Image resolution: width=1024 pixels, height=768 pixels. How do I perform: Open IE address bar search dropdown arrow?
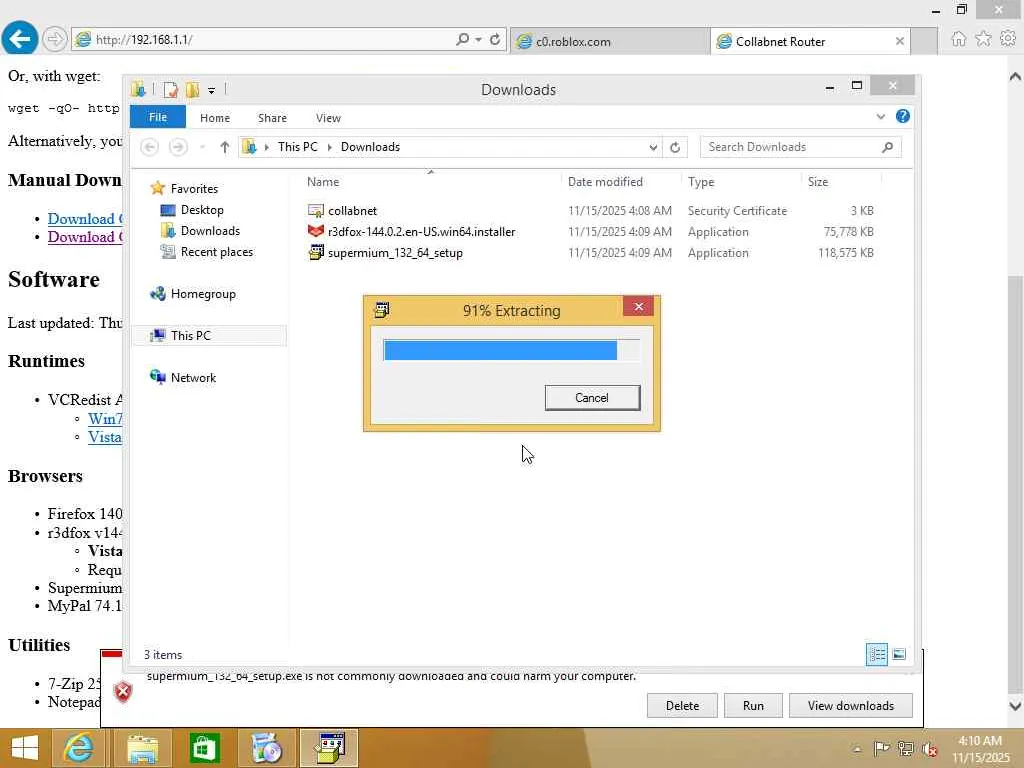coord(479,40)
